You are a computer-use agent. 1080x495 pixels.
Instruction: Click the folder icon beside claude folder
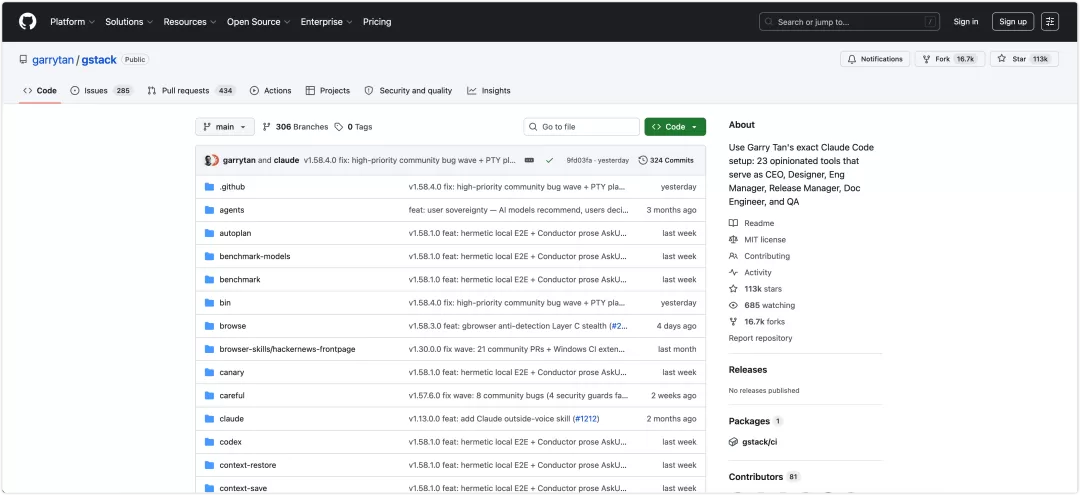pos(209,419)
